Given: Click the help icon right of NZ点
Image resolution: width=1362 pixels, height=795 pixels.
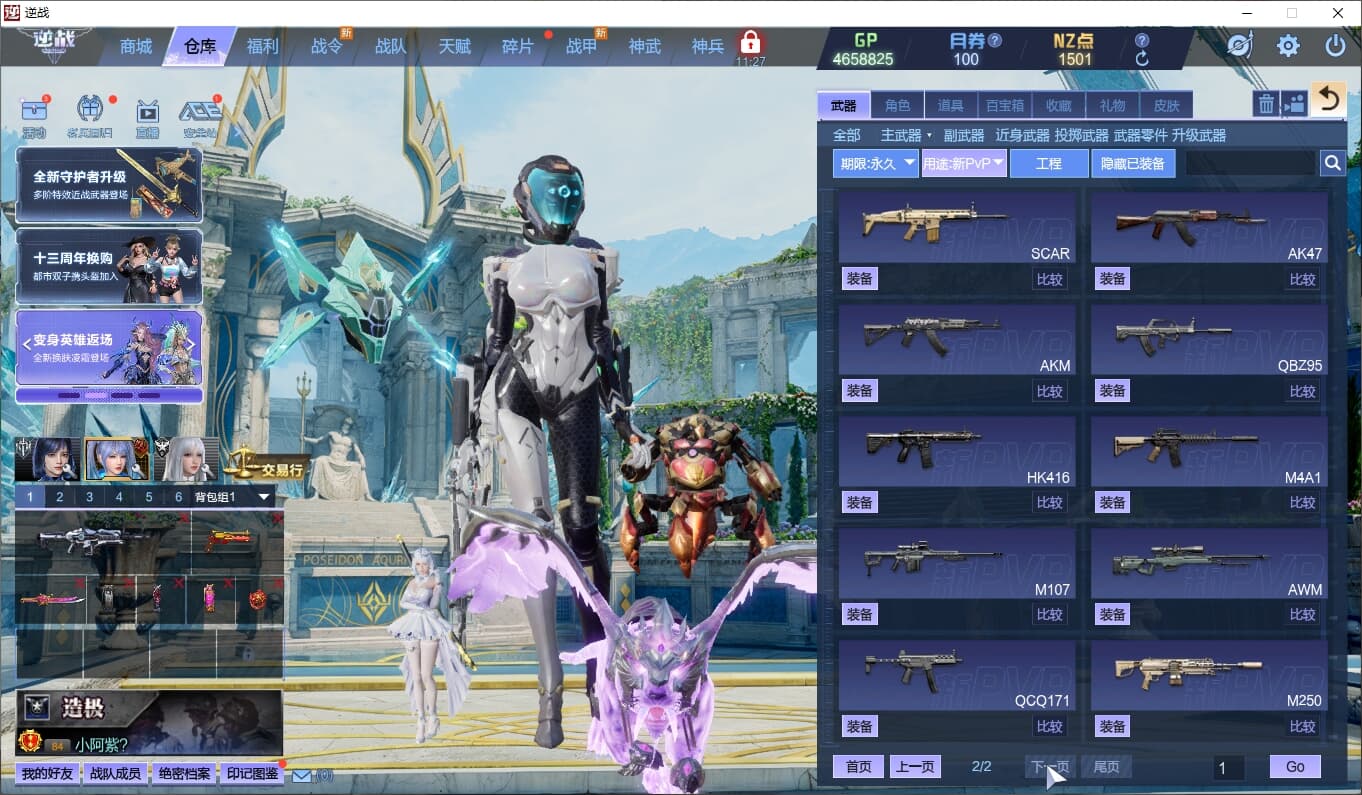Looking at the screenshot, I should point(1142,41).
